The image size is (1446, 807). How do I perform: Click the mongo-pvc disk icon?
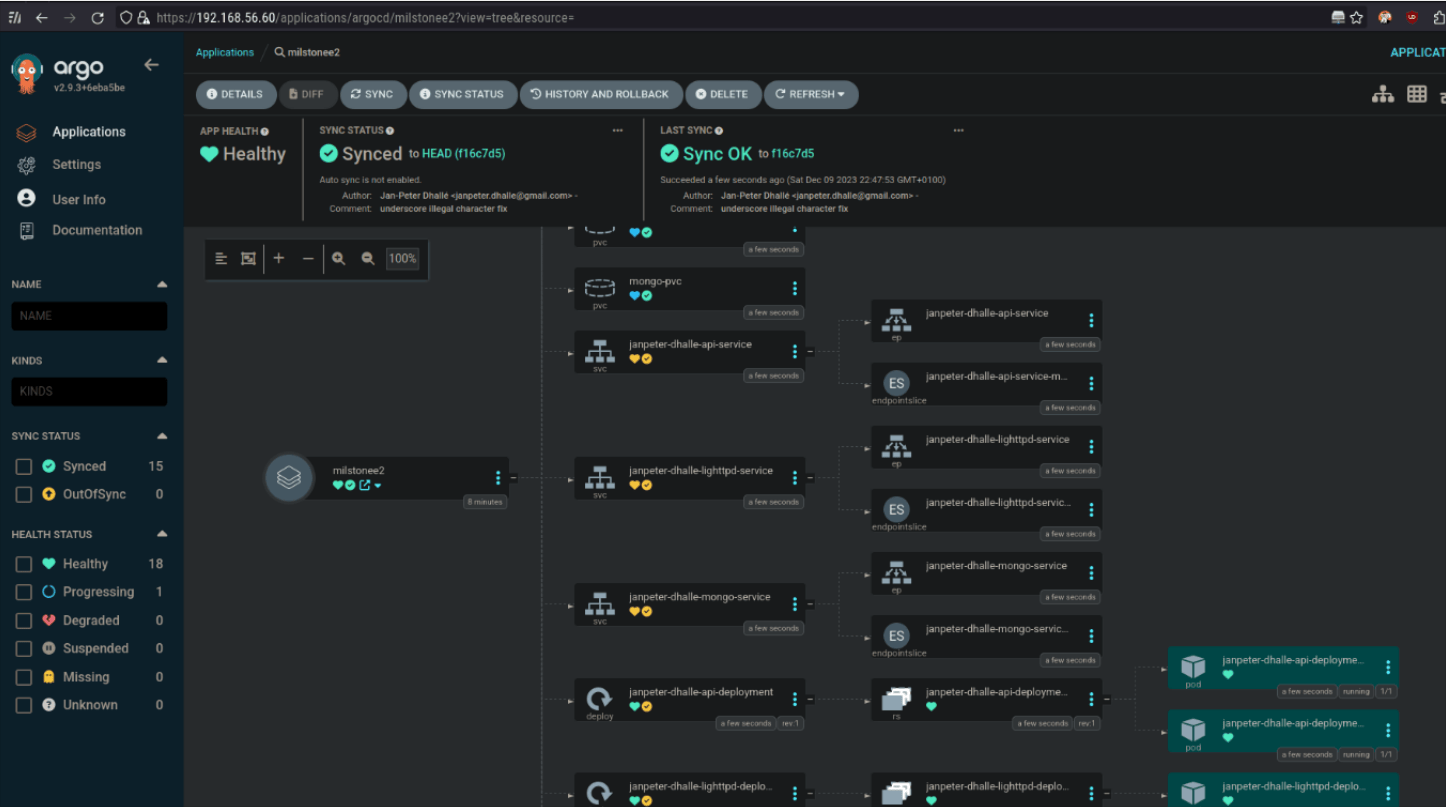point(599,288)
